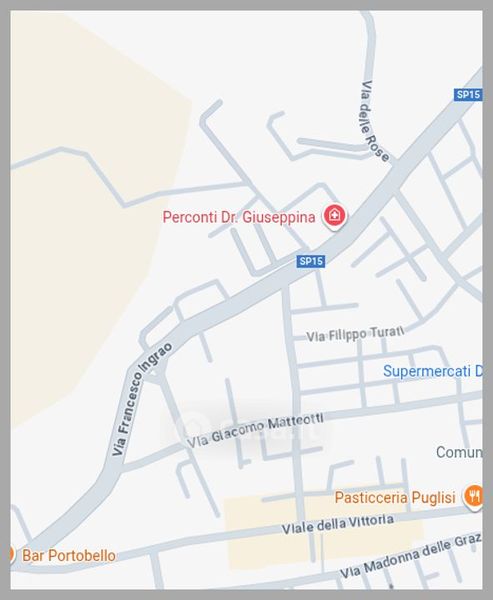Click the Via Madonna delle Grazie label
Viewport: 493px width, 600px height.
point(411,555)
